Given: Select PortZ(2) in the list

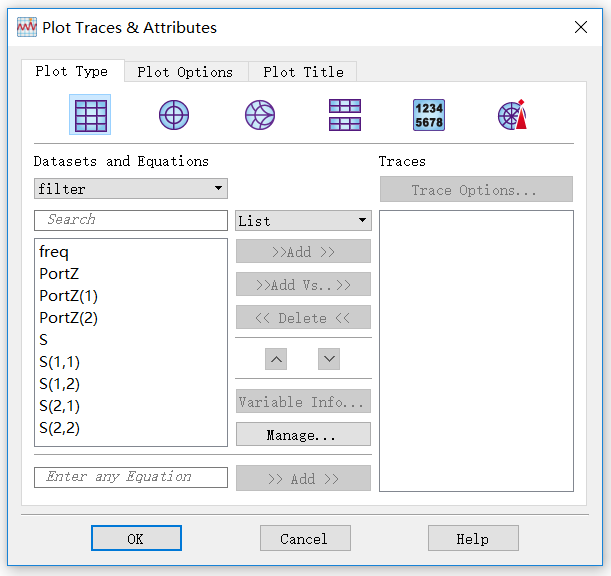Looking at the screenshot, I should click(131, 318).
